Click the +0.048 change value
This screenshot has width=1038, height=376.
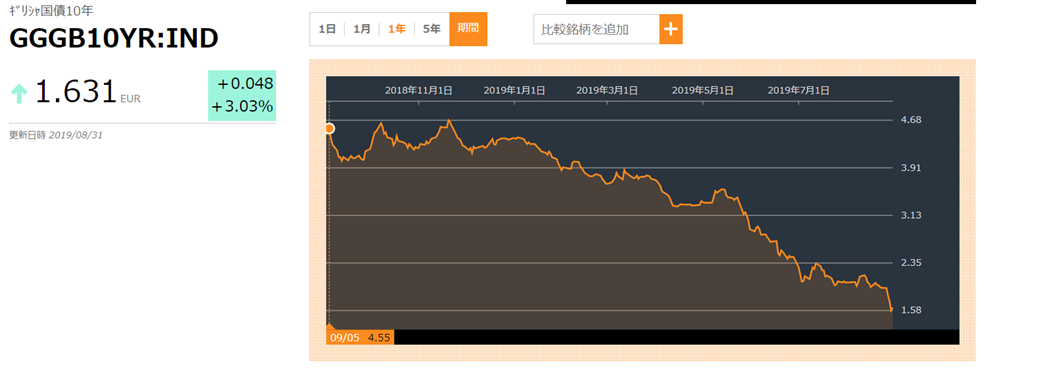pyautogui.click(x=245, y=84)
